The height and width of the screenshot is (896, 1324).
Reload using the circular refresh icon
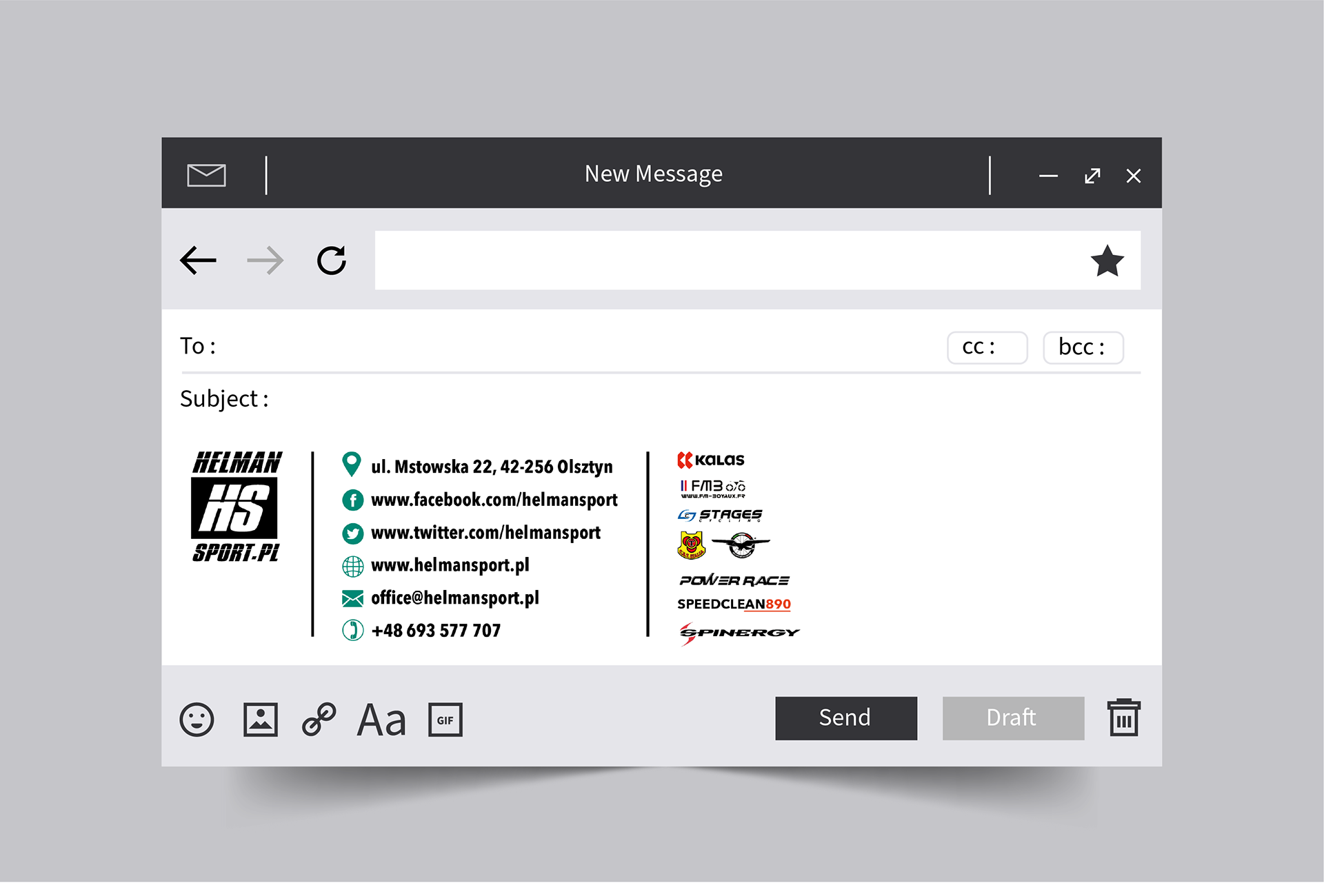332,261
